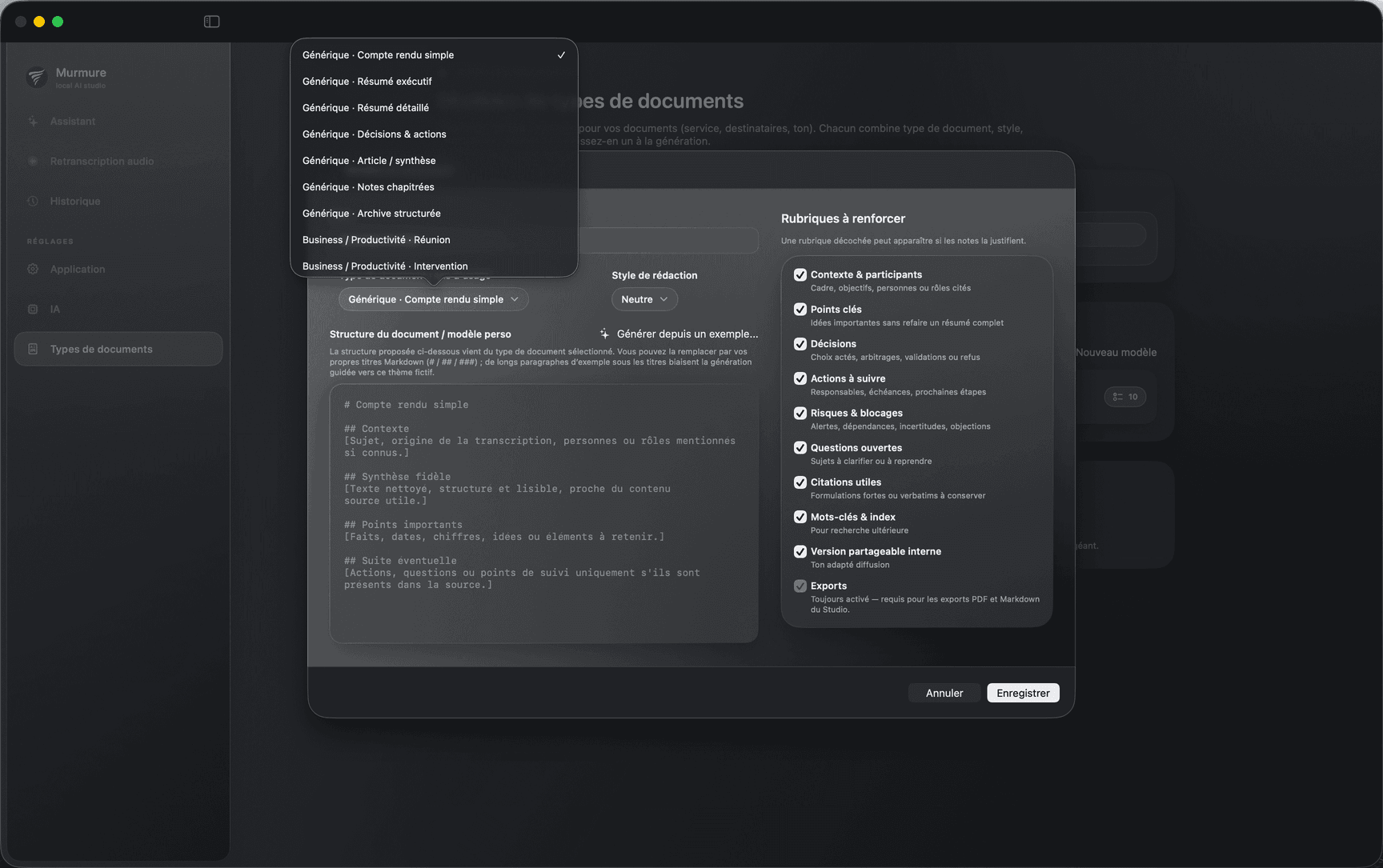The width and height of the screenshot is (1383, 868).
Task: Open Historique clock icon in sidebar
Action: click(x=33, y=202)
